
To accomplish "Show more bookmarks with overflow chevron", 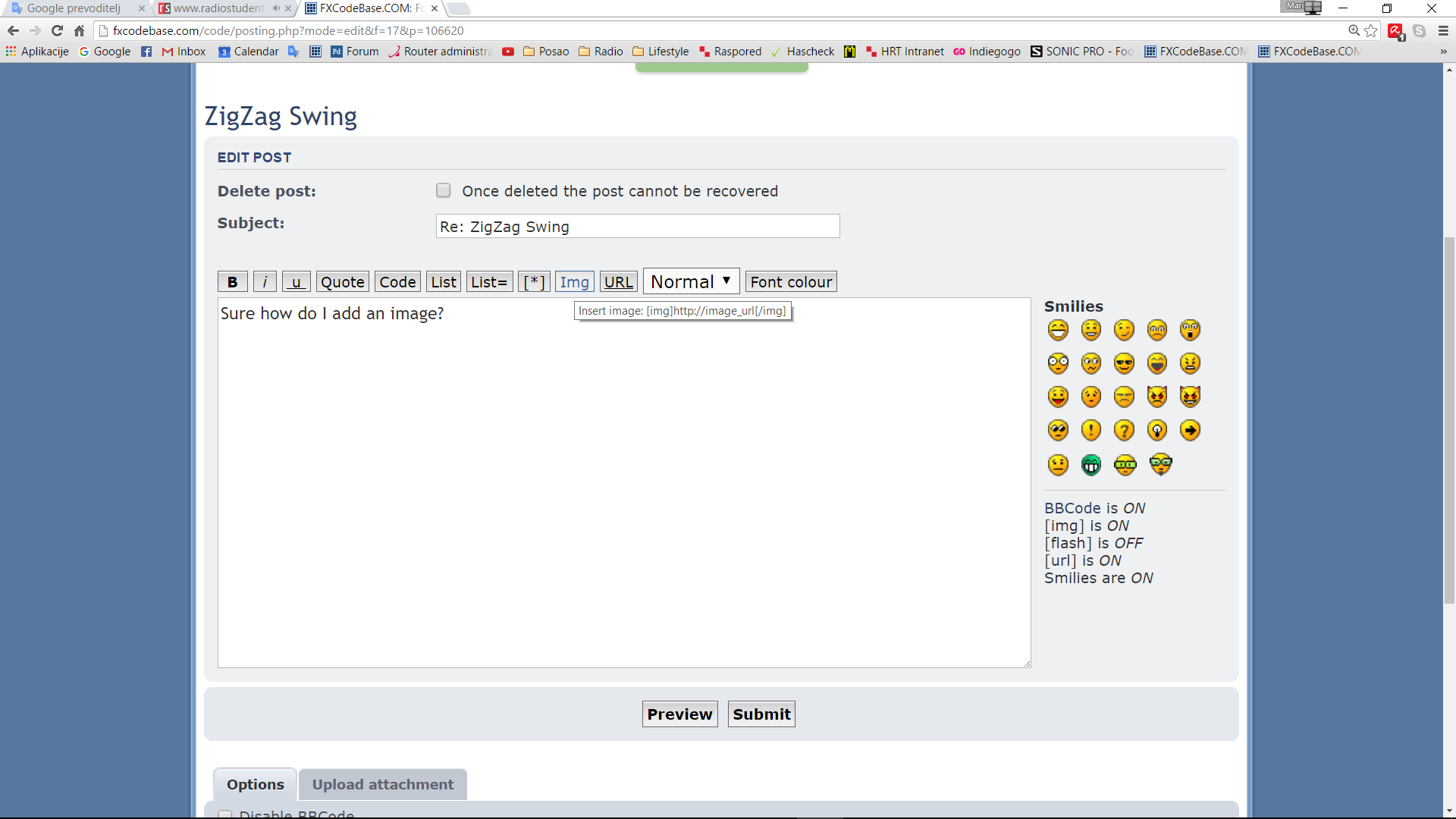I will (1443, 52).
